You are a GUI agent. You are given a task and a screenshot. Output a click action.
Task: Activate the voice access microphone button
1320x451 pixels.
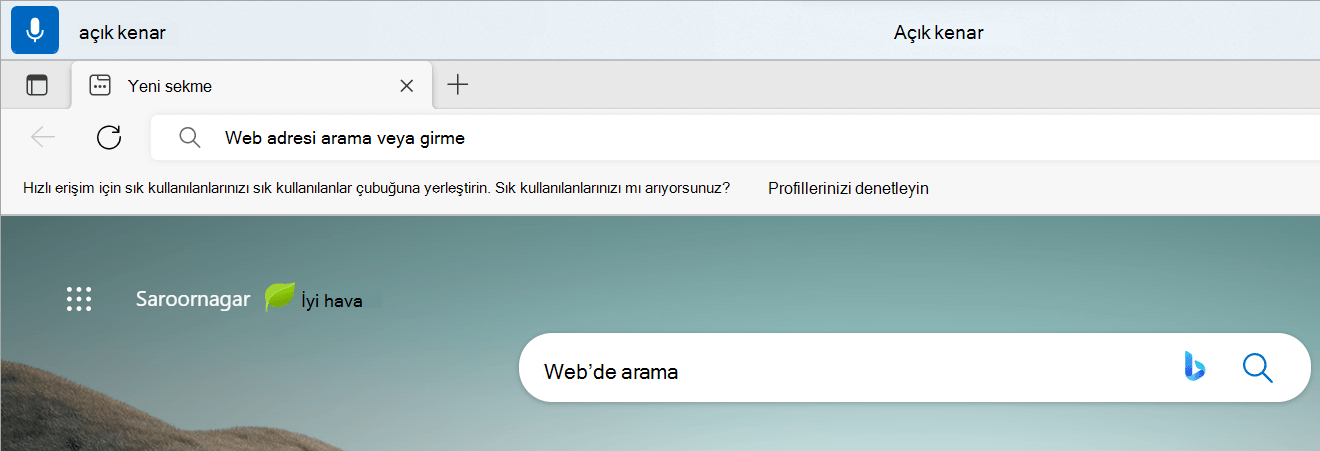pyautogui.click(x=35, y=30)
